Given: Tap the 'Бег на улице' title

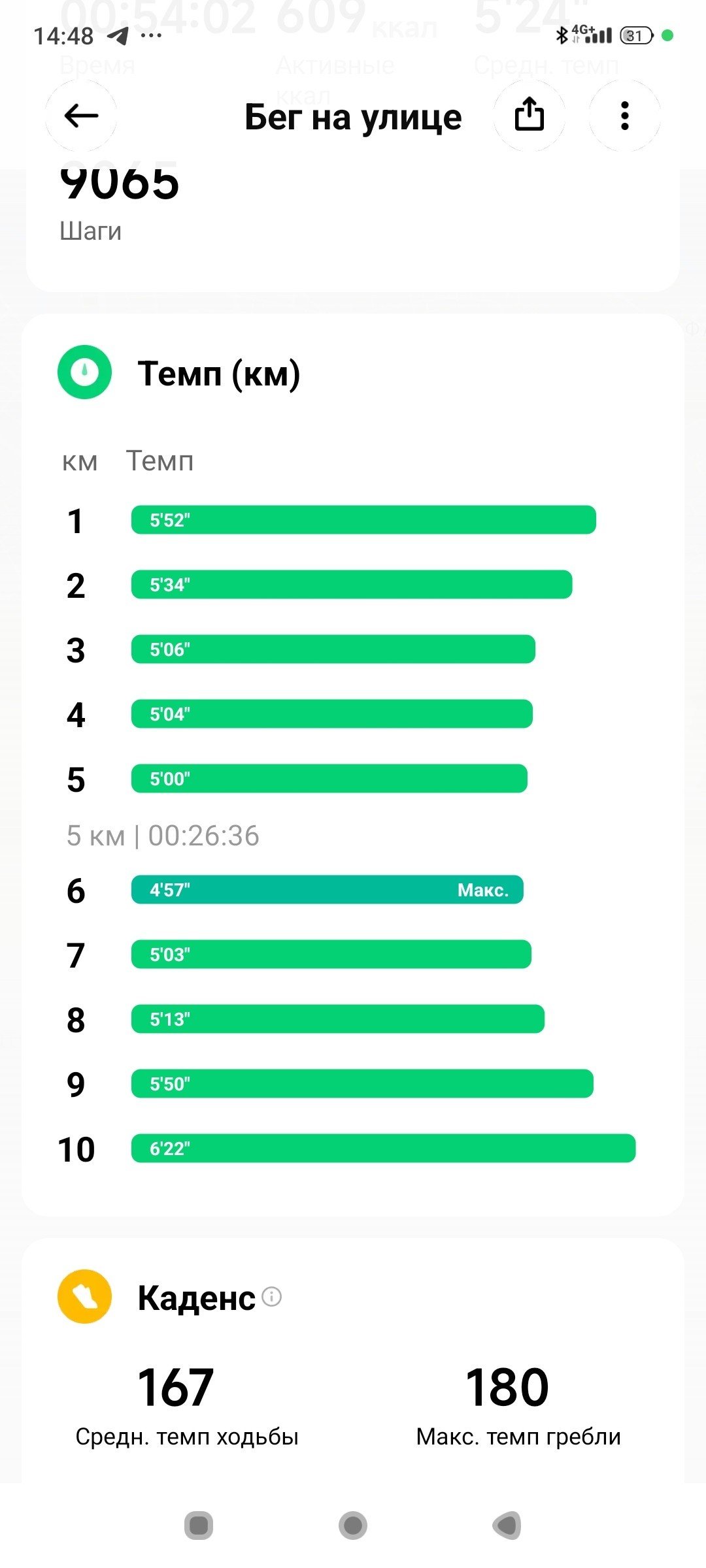Looking at the screenshot, I should pos(353,118).
